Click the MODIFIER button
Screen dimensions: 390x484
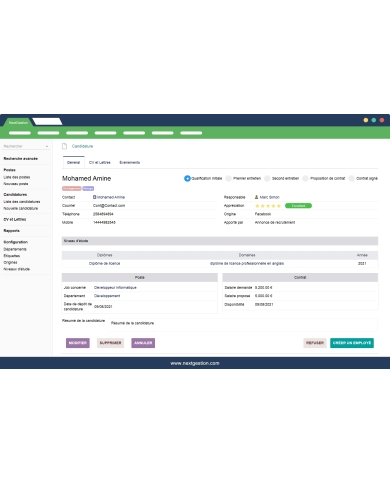tap(78, 343)
